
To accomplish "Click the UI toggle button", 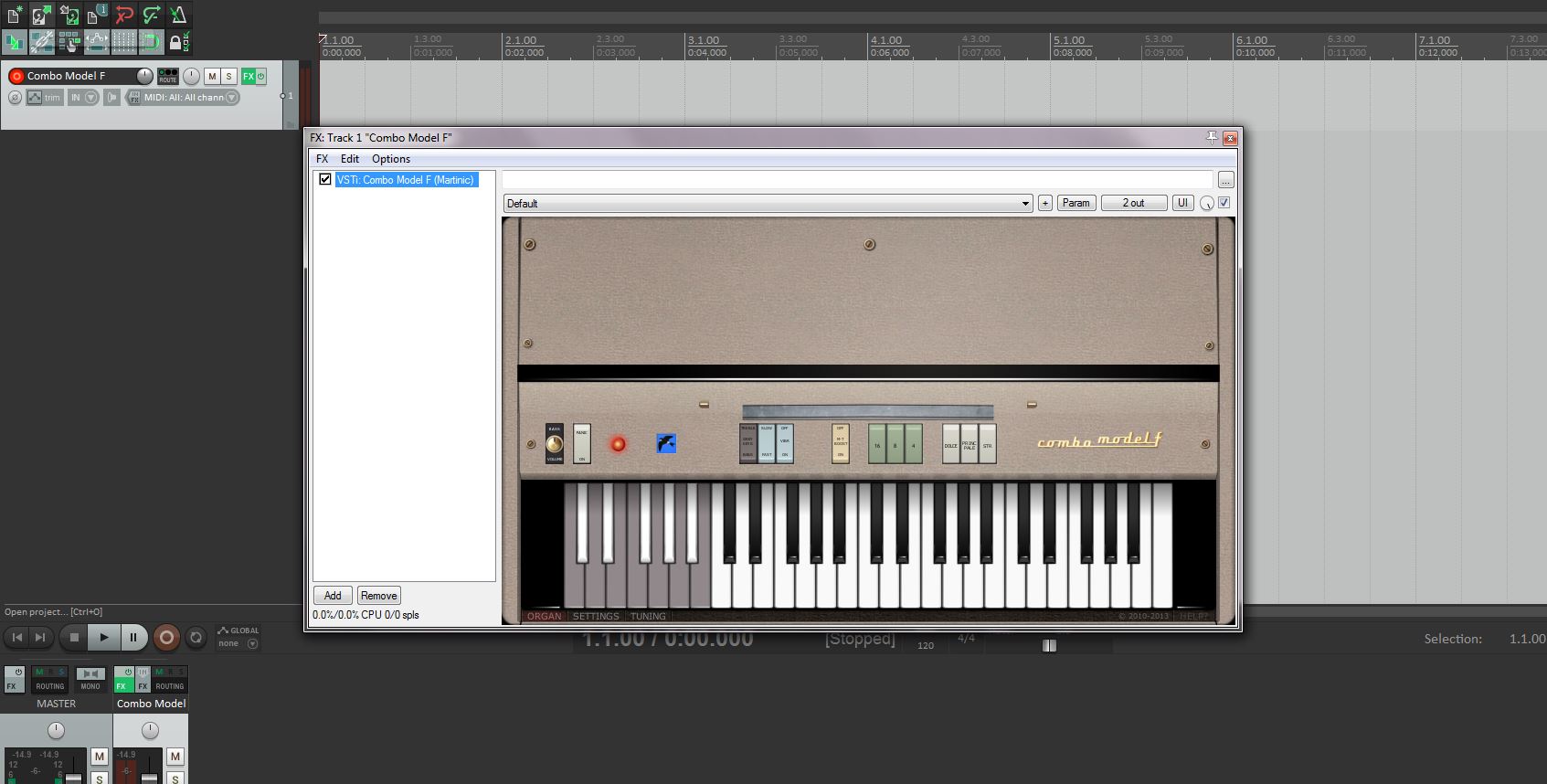I will tap(1182, 203).
